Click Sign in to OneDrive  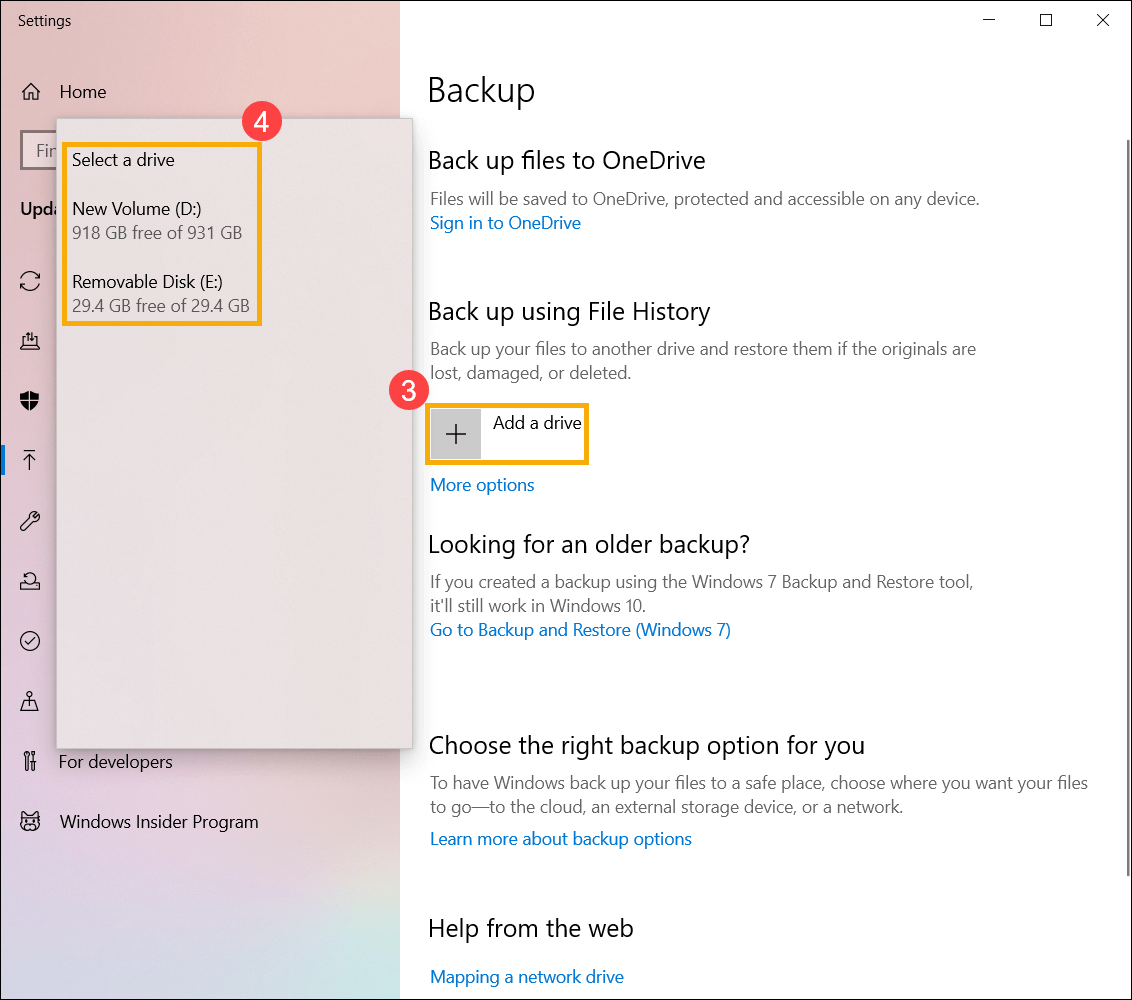tap(505, 222)
